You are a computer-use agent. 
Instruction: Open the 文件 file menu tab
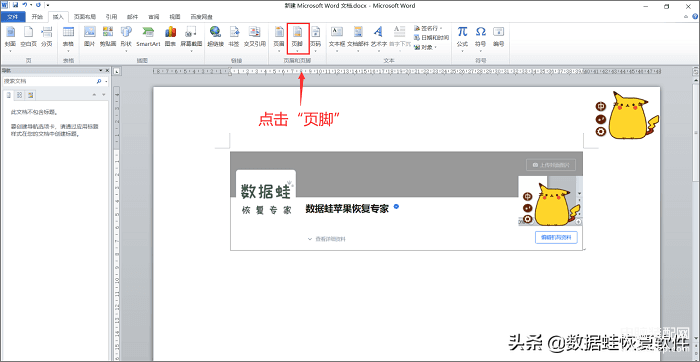(13, 17)
